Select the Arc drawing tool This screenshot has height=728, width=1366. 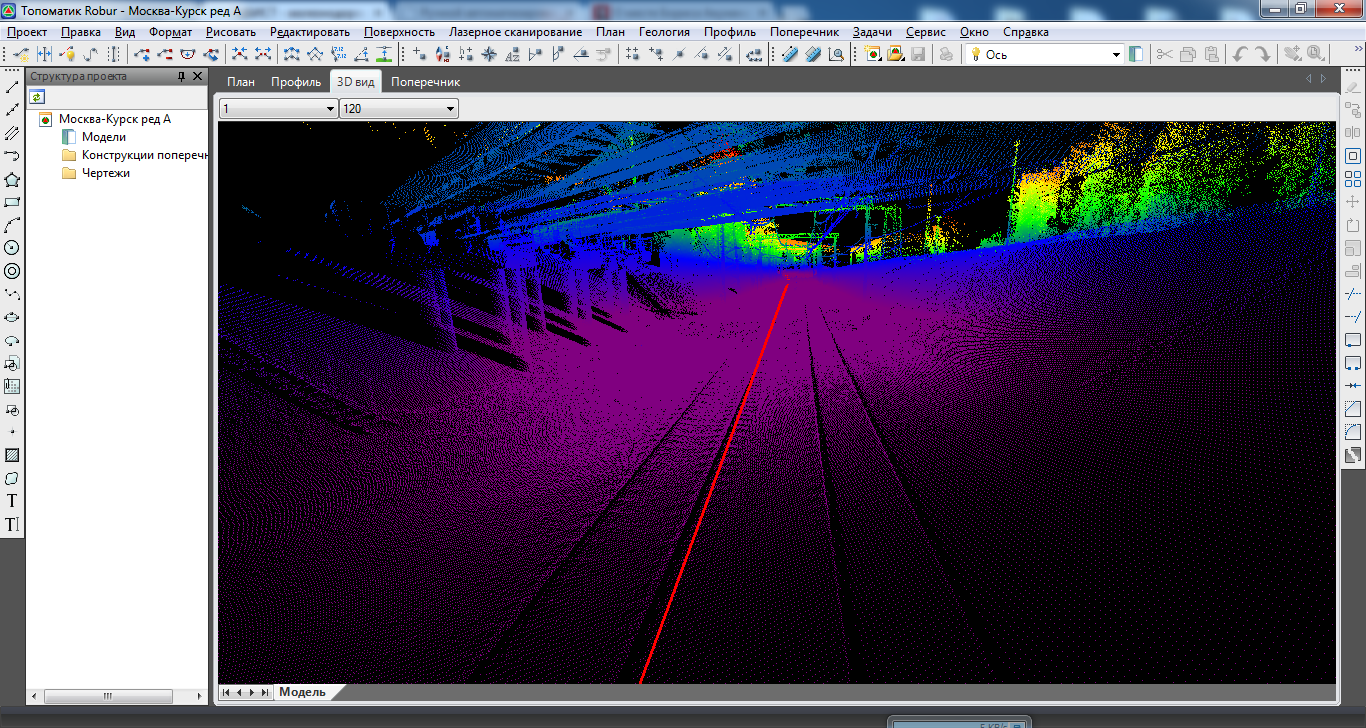[12, 225]
